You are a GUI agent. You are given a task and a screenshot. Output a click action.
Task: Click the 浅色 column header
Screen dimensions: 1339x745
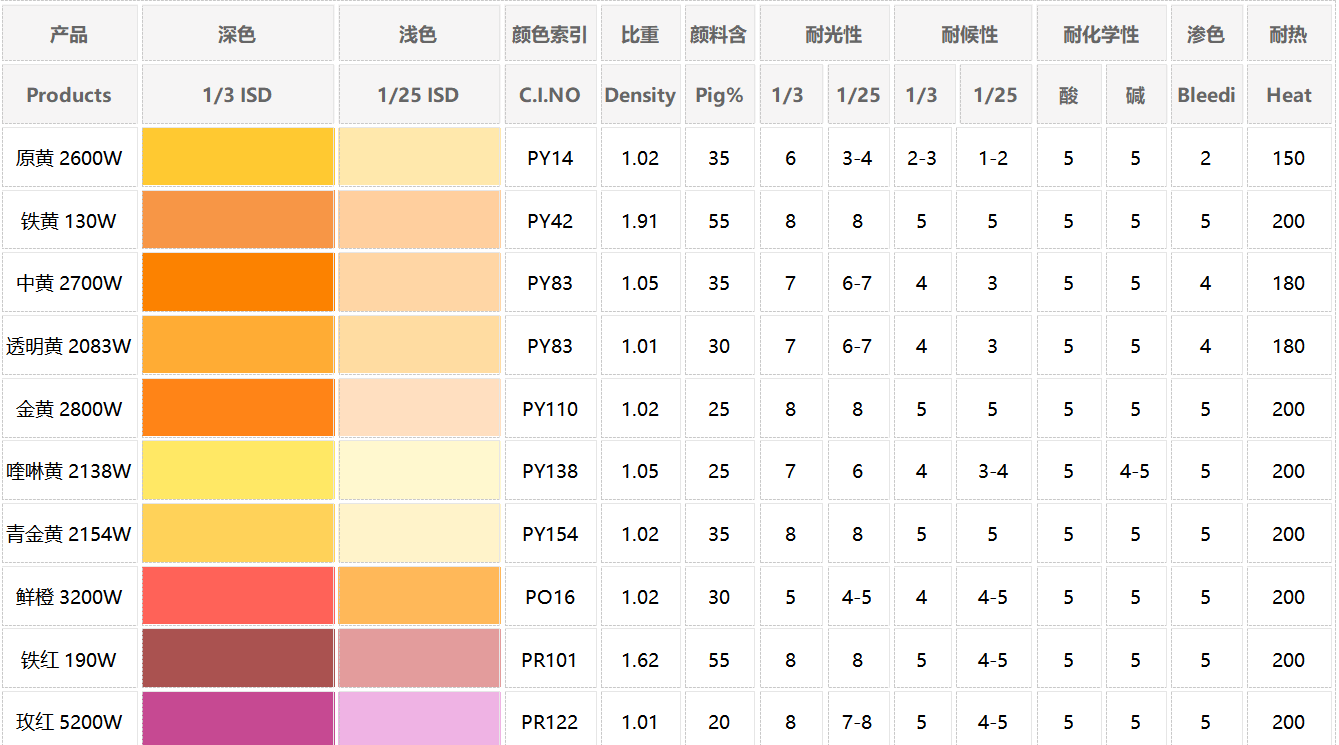click(419, 33)
